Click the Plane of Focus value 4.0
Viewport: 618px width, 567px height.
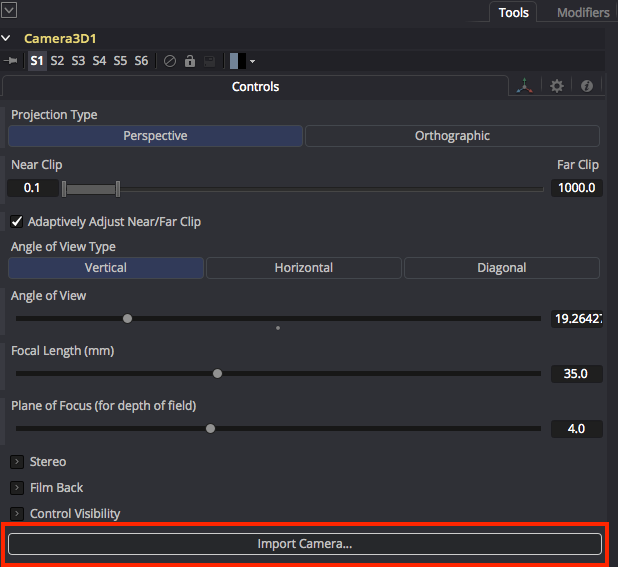pyautogui.click(x=577, y=429)
